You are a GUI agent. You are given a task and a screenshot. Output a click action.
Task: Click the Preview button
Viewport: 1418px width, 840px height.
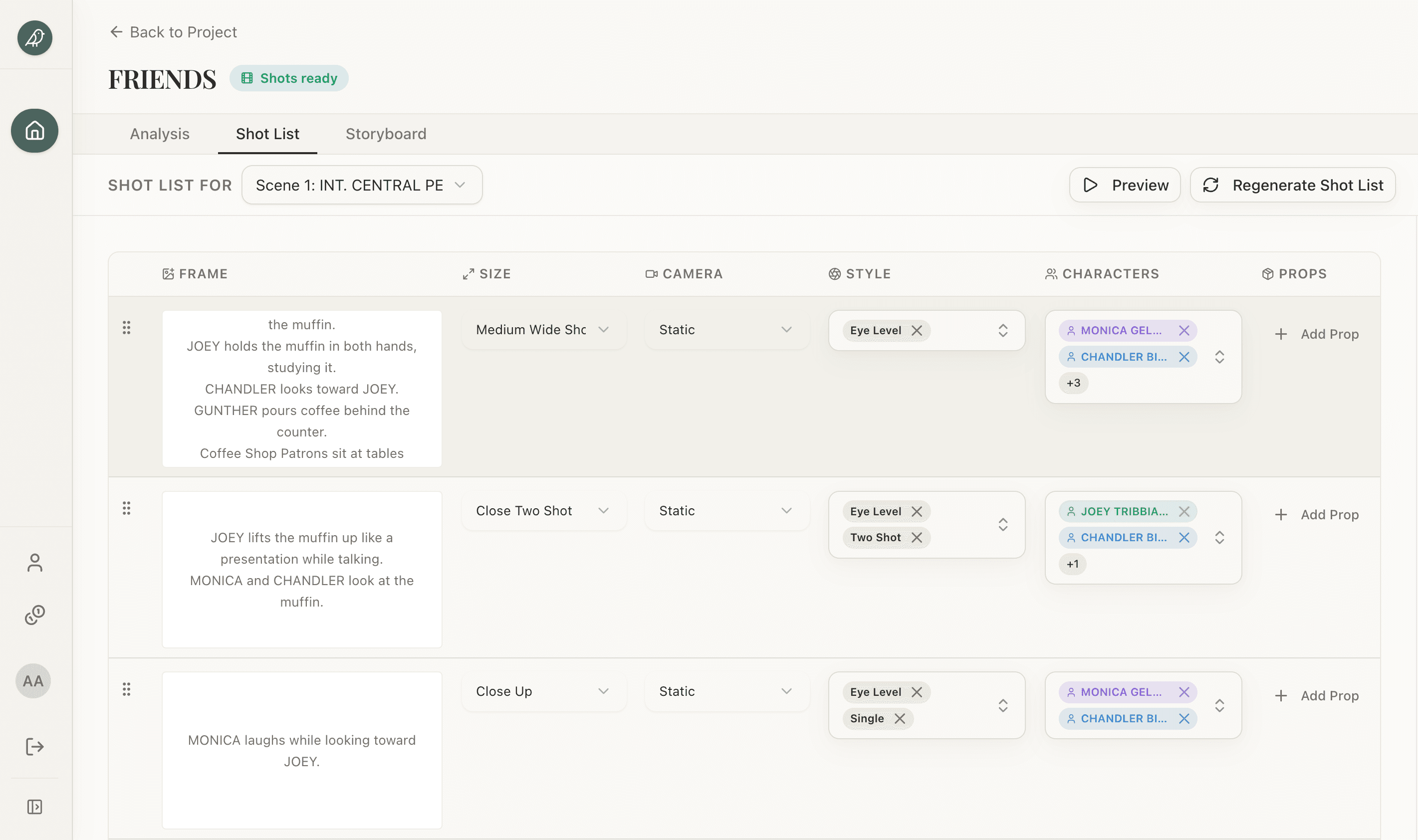pos(1125,185)
